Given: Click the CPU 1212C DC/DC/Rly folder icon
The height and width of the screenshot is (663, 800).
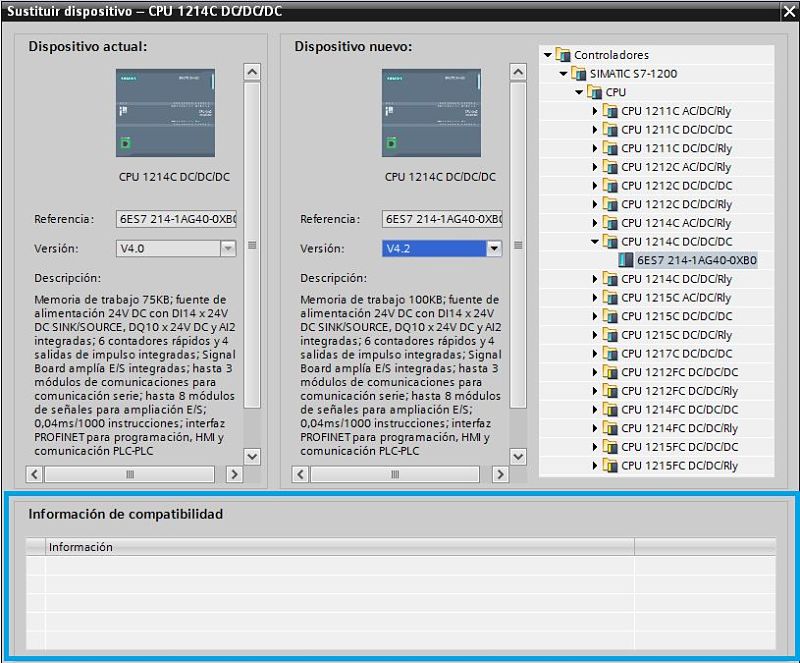Looking at the screenshot, I should [x=610, y=204].
